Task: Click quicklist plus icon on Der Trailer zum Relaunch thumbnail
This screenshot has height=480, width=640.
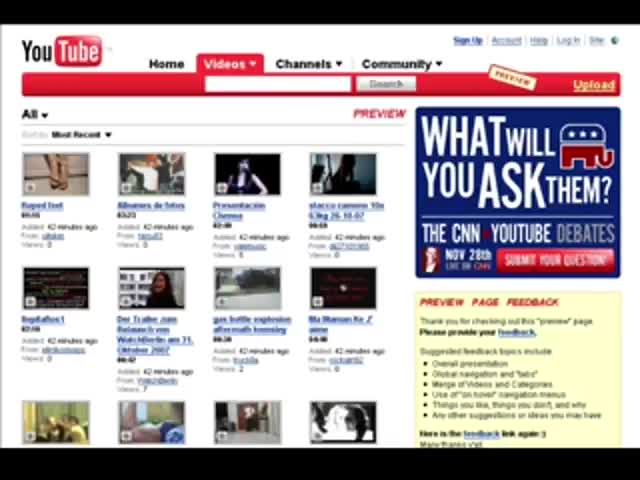Action: [x=126, y=301]
